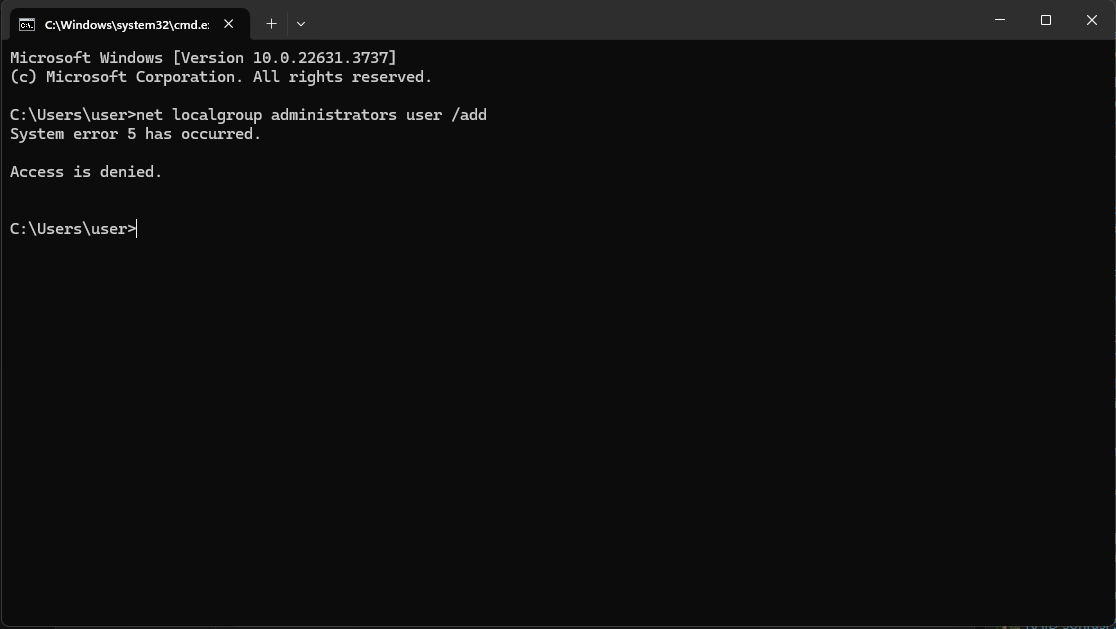This screenshot has height=629, width=1116.
Task: Click the Microsoft Windows version line
Action: pos(203,58)
